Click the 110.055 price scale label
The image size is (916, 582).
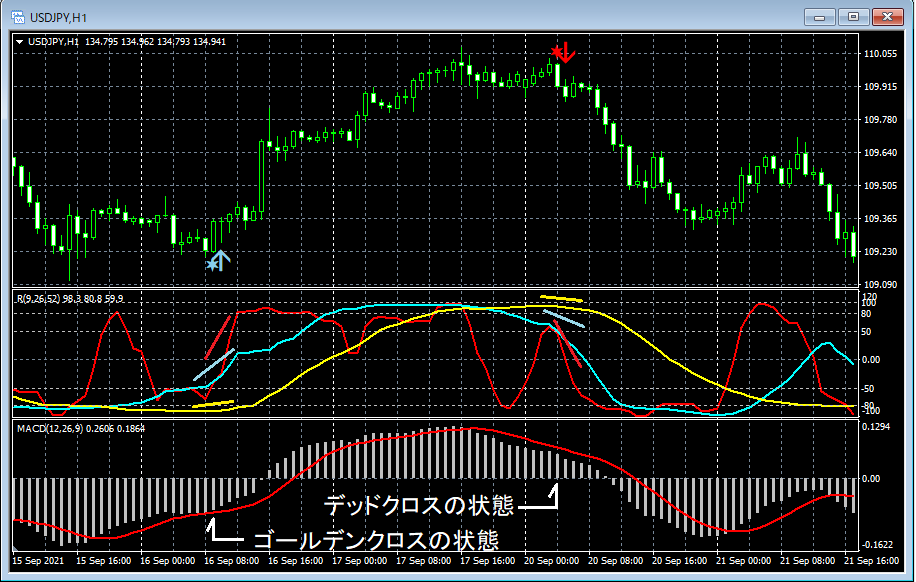pos(880,54)
